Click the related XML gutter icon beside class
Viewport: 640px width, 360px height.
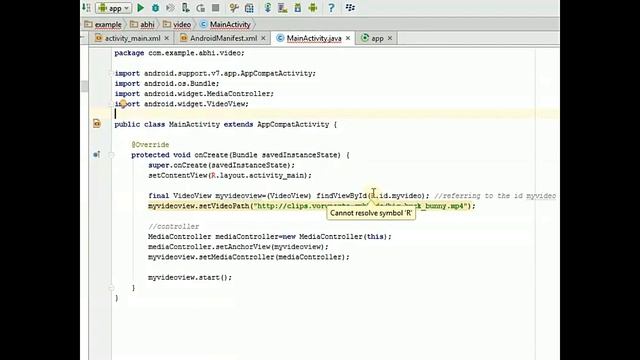[97, 123]
